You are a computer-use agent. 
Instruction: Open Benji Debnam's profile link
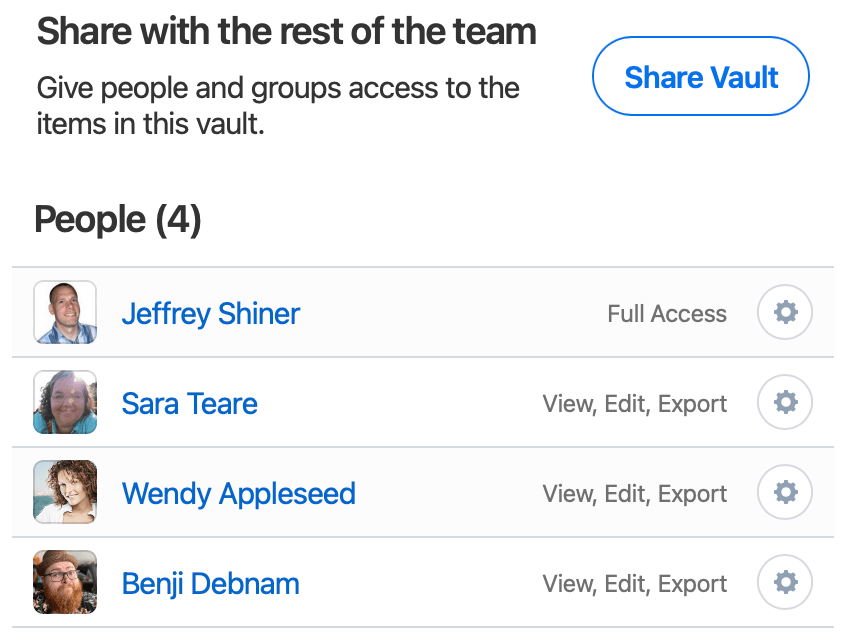pyautogui.click(x=210, y=584)
